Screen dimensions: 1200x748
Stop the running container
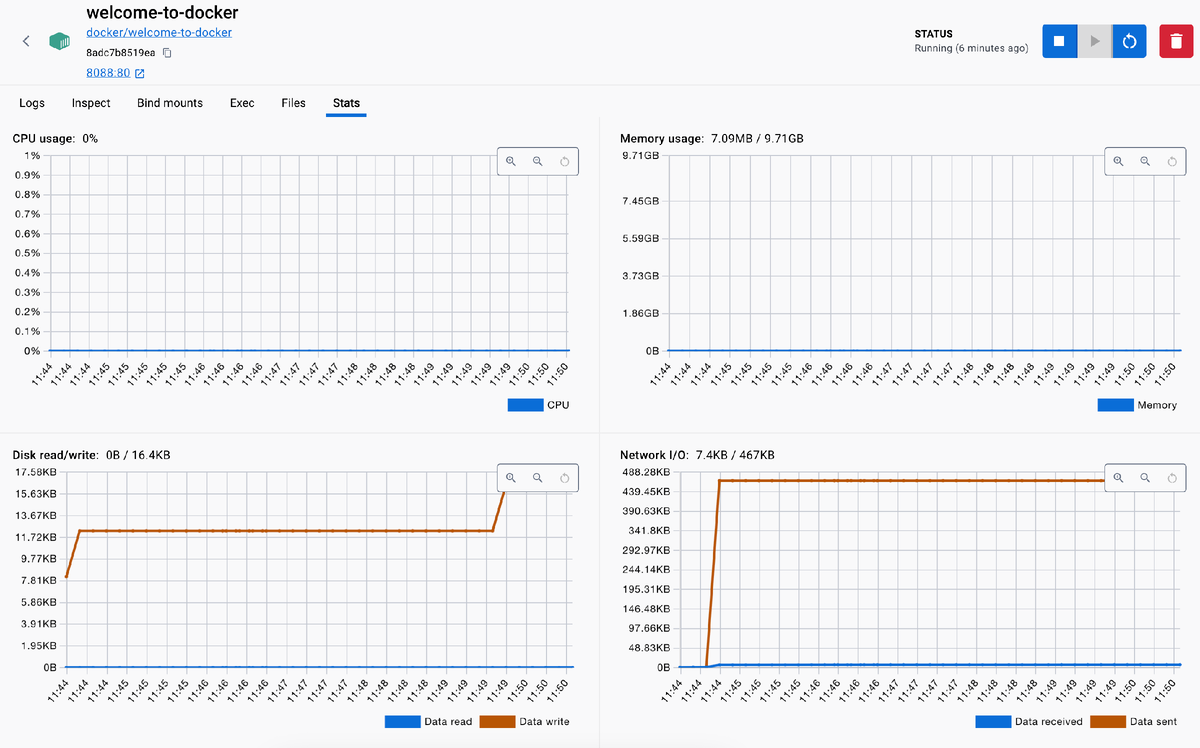(1059, 41)
